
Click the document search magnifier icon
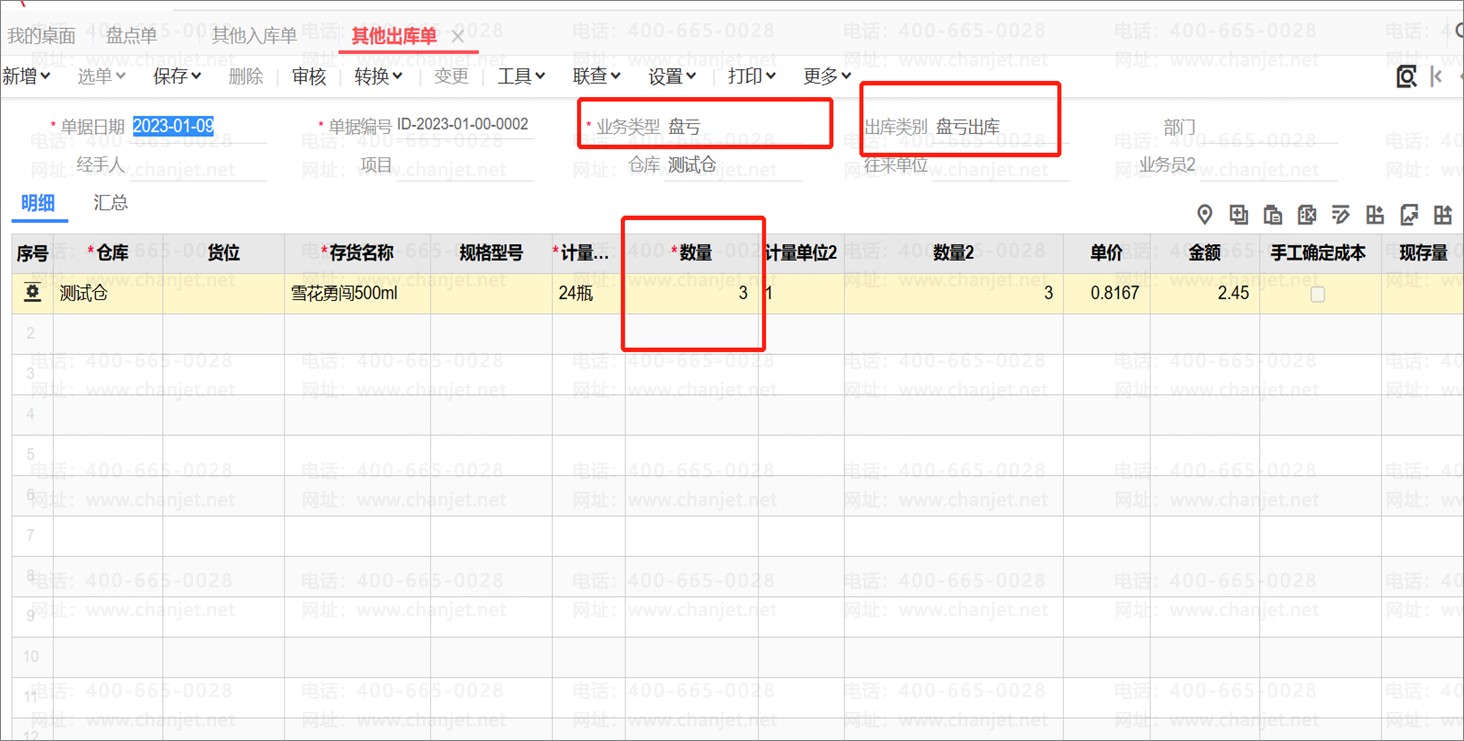tap(1407, 76)
